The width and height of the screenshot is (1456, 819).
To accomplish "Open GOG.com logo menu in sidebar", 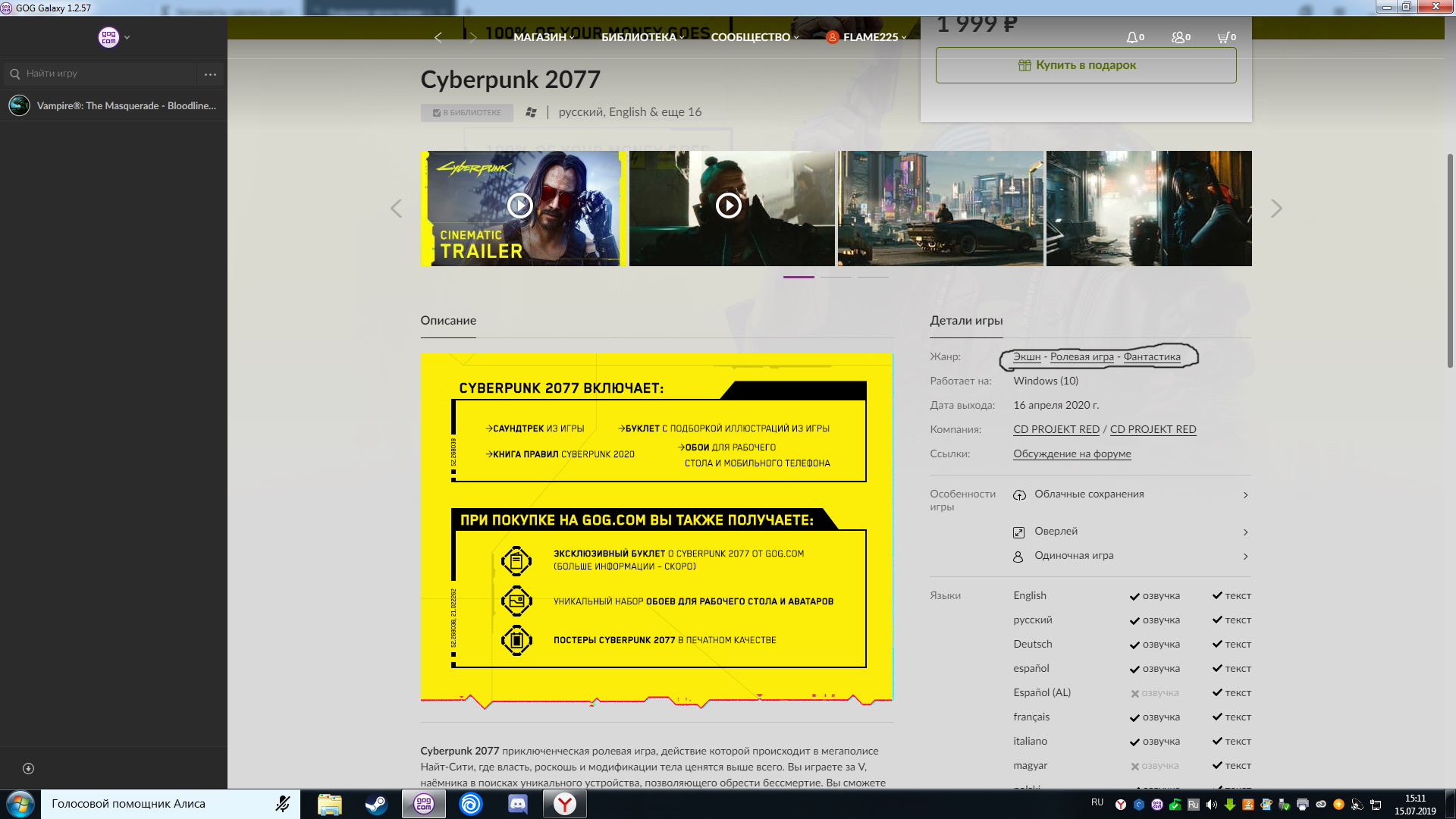I will (x=108, y=36).
